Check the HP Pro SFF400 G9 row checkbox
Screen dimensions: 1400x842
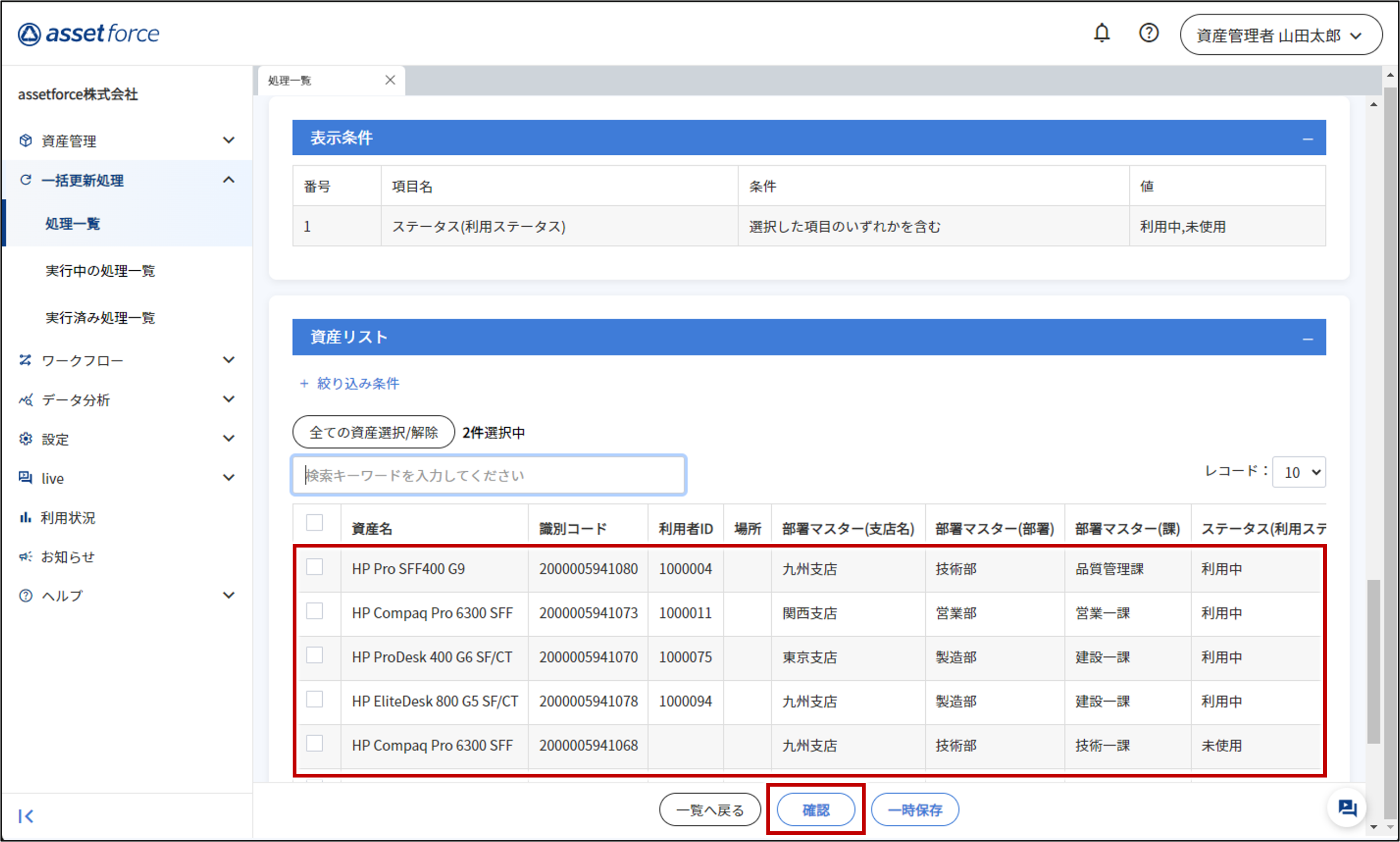coord(315,567)
